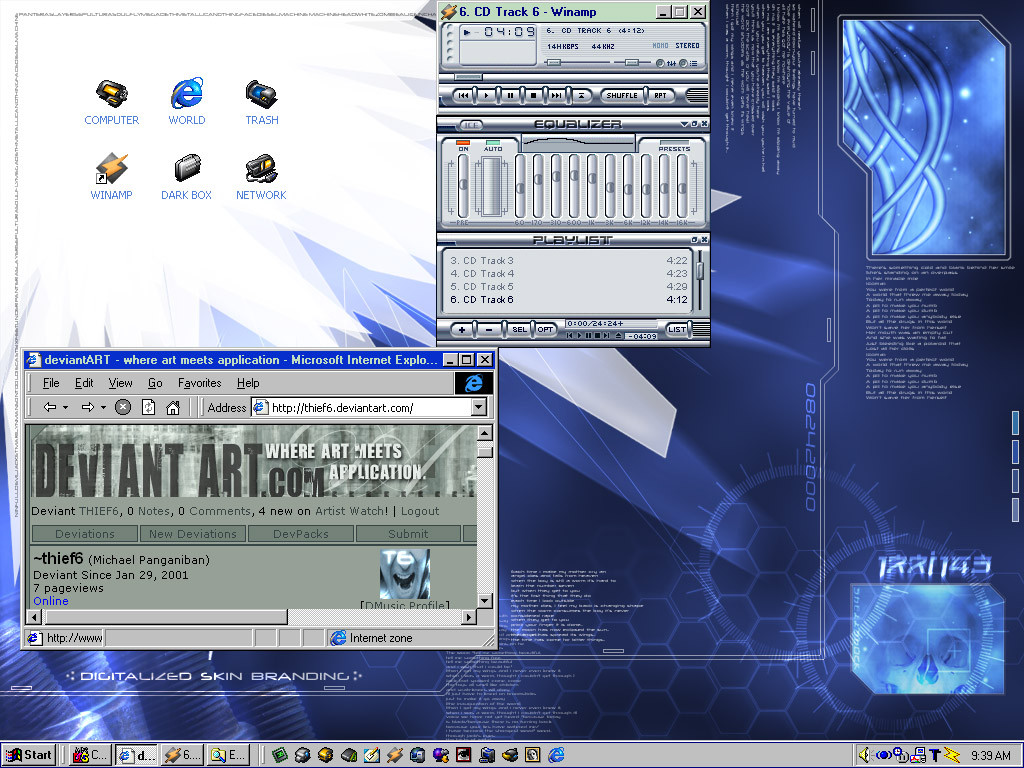Open the Back history dropdown arrow
1024x768 pixels.
pyautogui.click(x=65, y=408)
